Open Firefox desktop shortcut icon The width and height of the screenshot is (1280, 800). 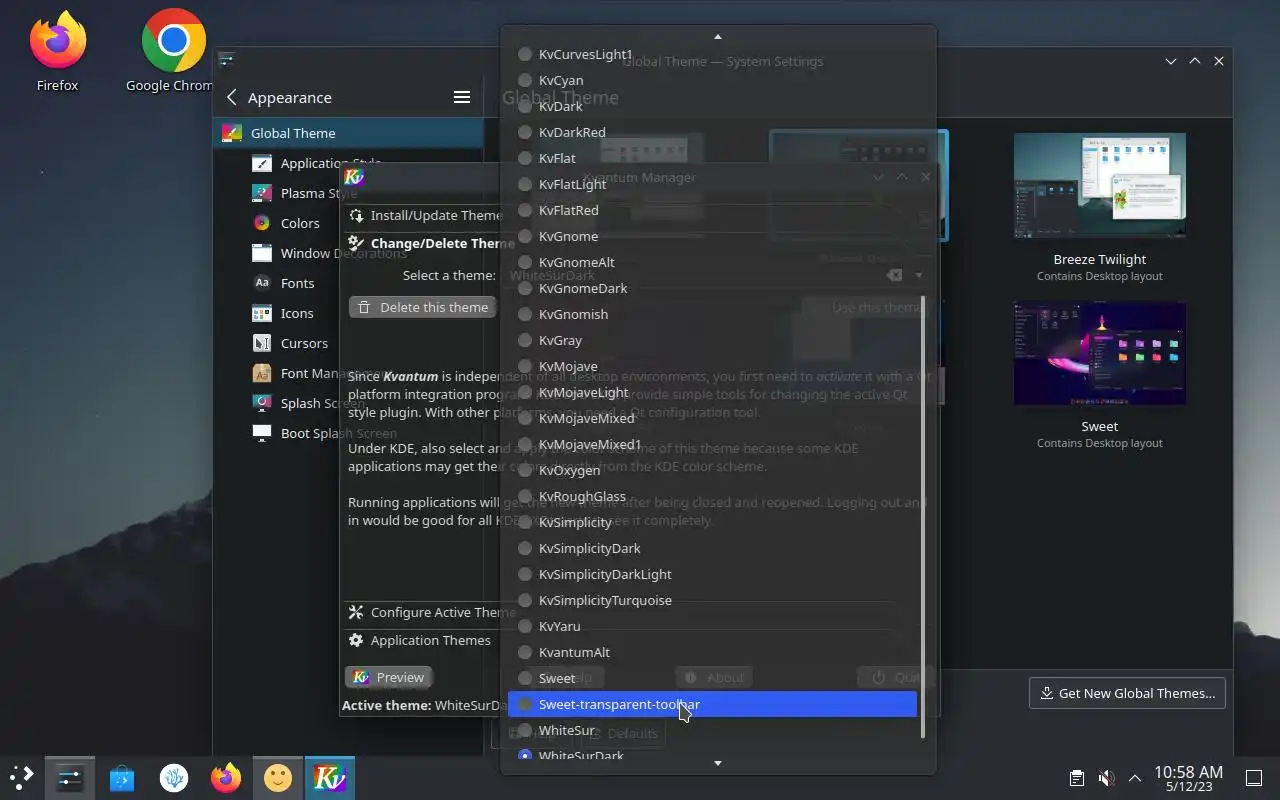57,41
